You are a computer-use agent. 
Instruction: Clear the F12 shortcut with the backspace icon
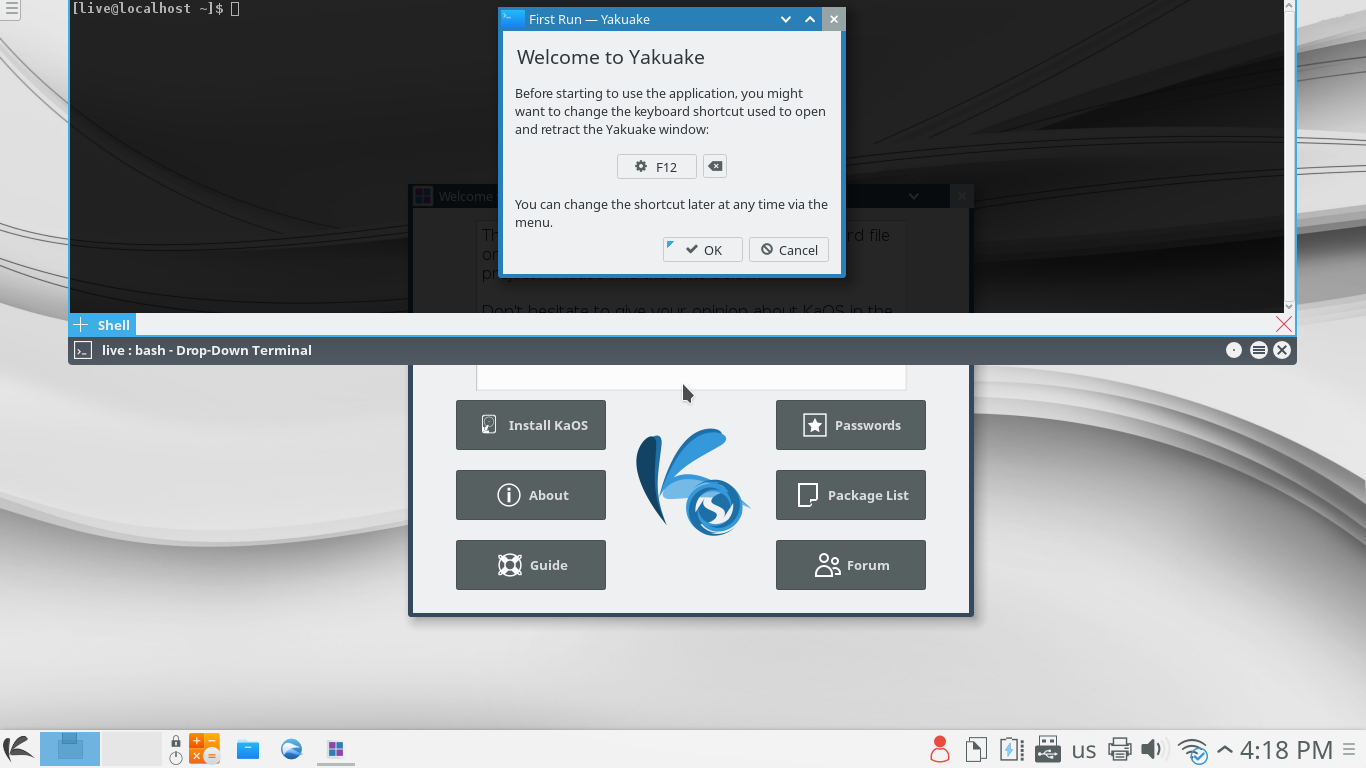715,166
